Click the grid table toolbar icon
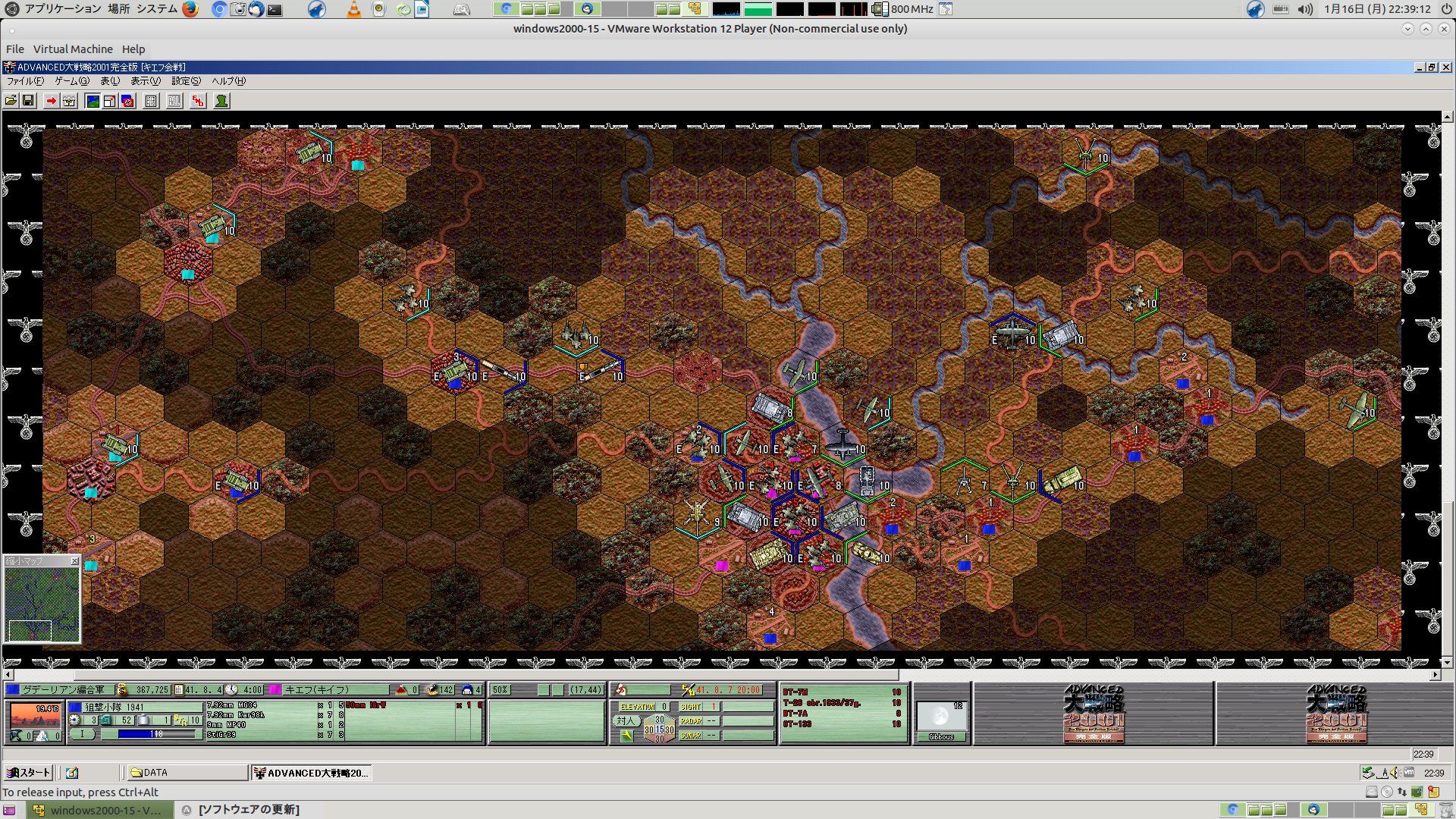This screenshot has width=1456, height=819. tap(151, 101)
